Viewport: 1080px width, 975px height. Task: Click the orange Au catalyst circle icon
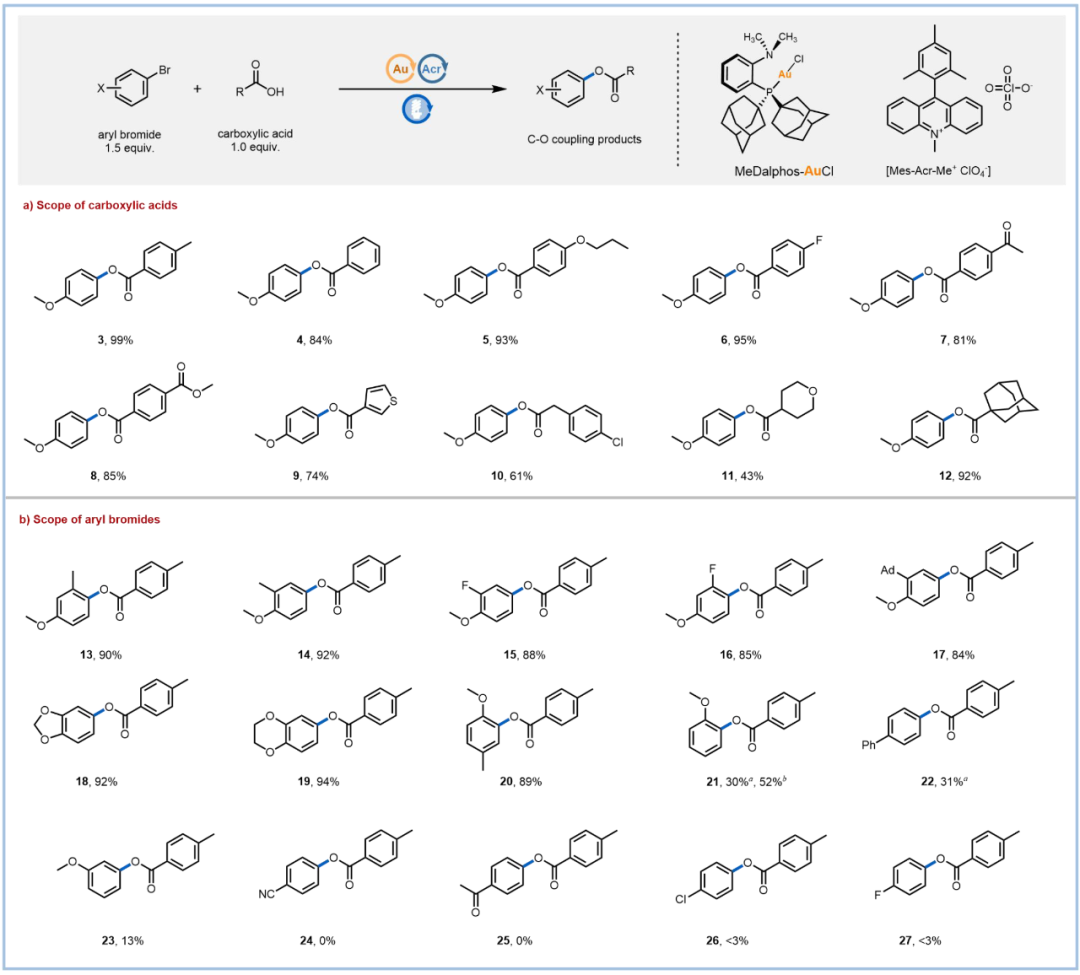(400, 69)
